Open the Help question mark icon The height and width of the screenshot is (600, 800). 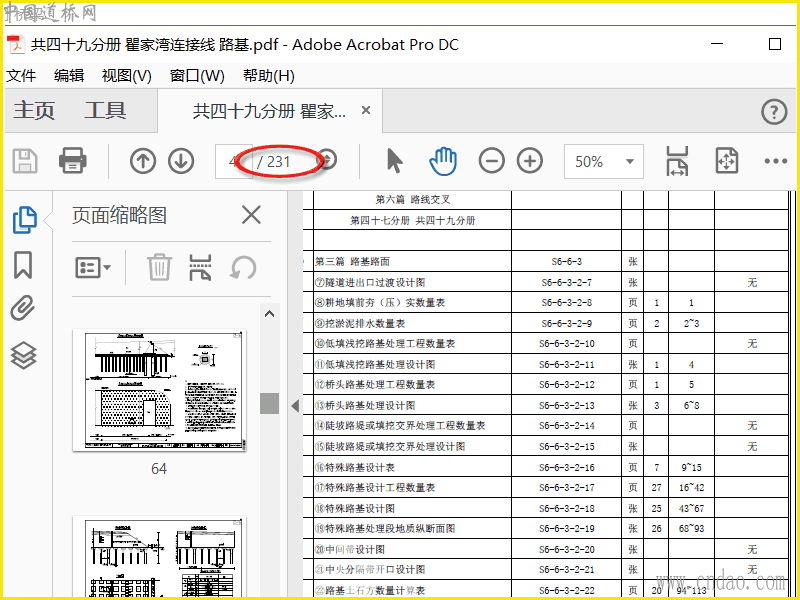point(774,112)
